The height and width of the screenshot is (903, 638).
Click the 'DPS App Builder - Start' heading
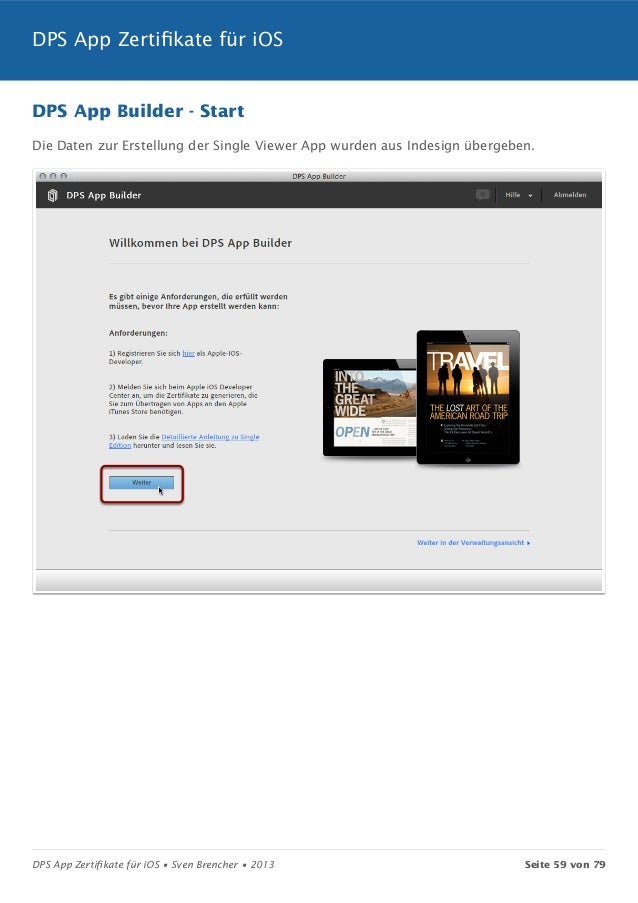138,111
